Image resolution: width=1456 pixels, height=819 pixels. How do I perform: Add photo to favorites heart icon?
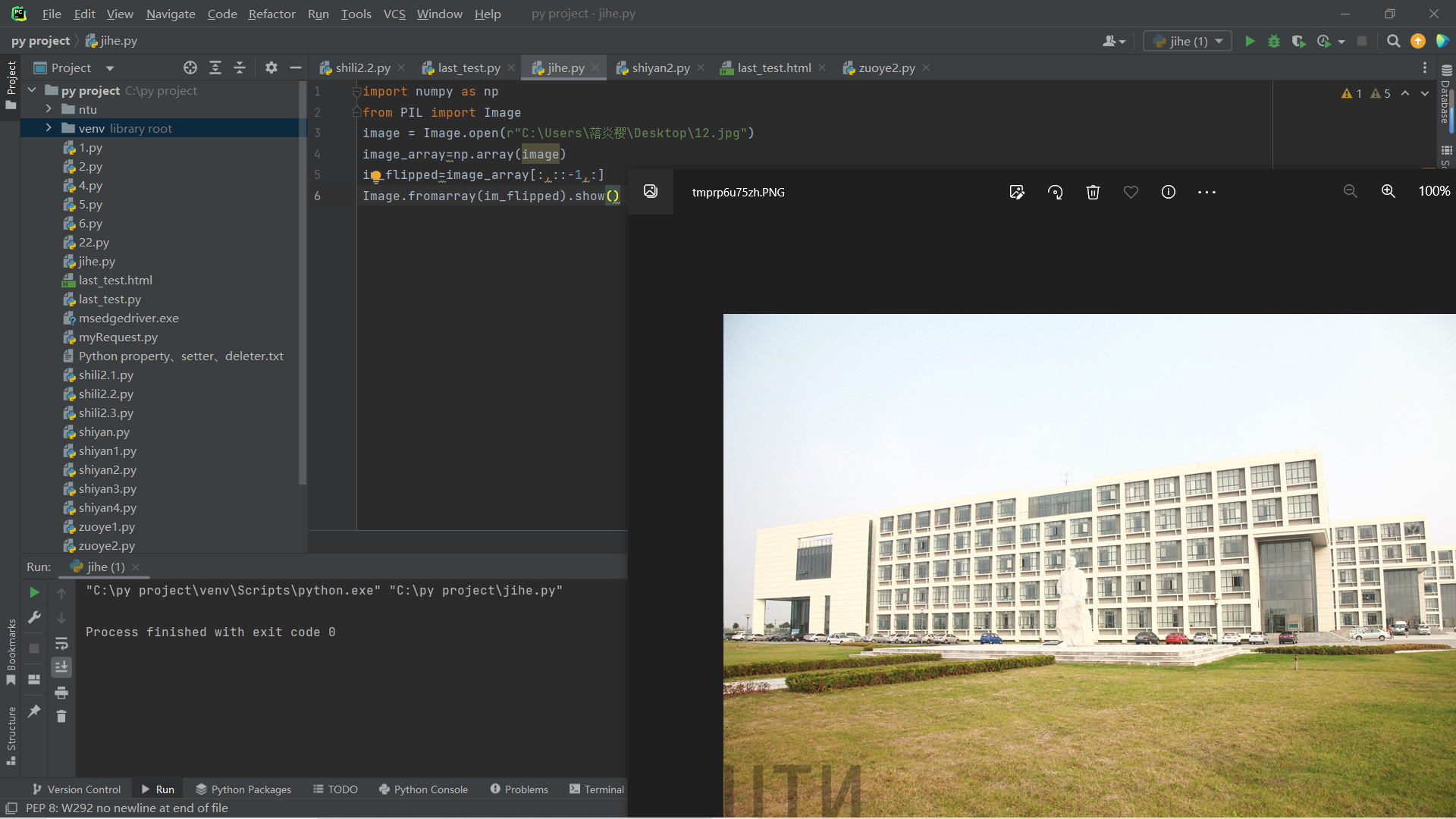1131,192
